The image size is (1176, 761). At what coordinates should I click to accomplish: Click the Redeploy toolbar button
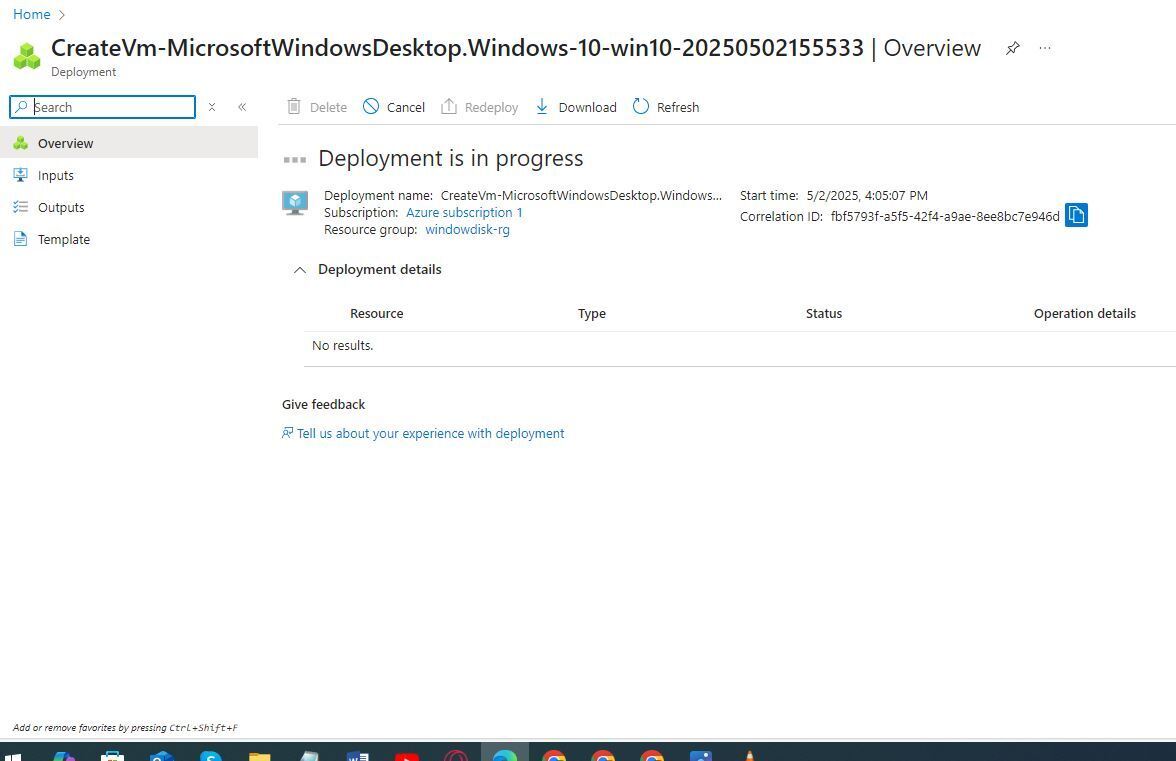pyautogui.click(x=479, y=107)
